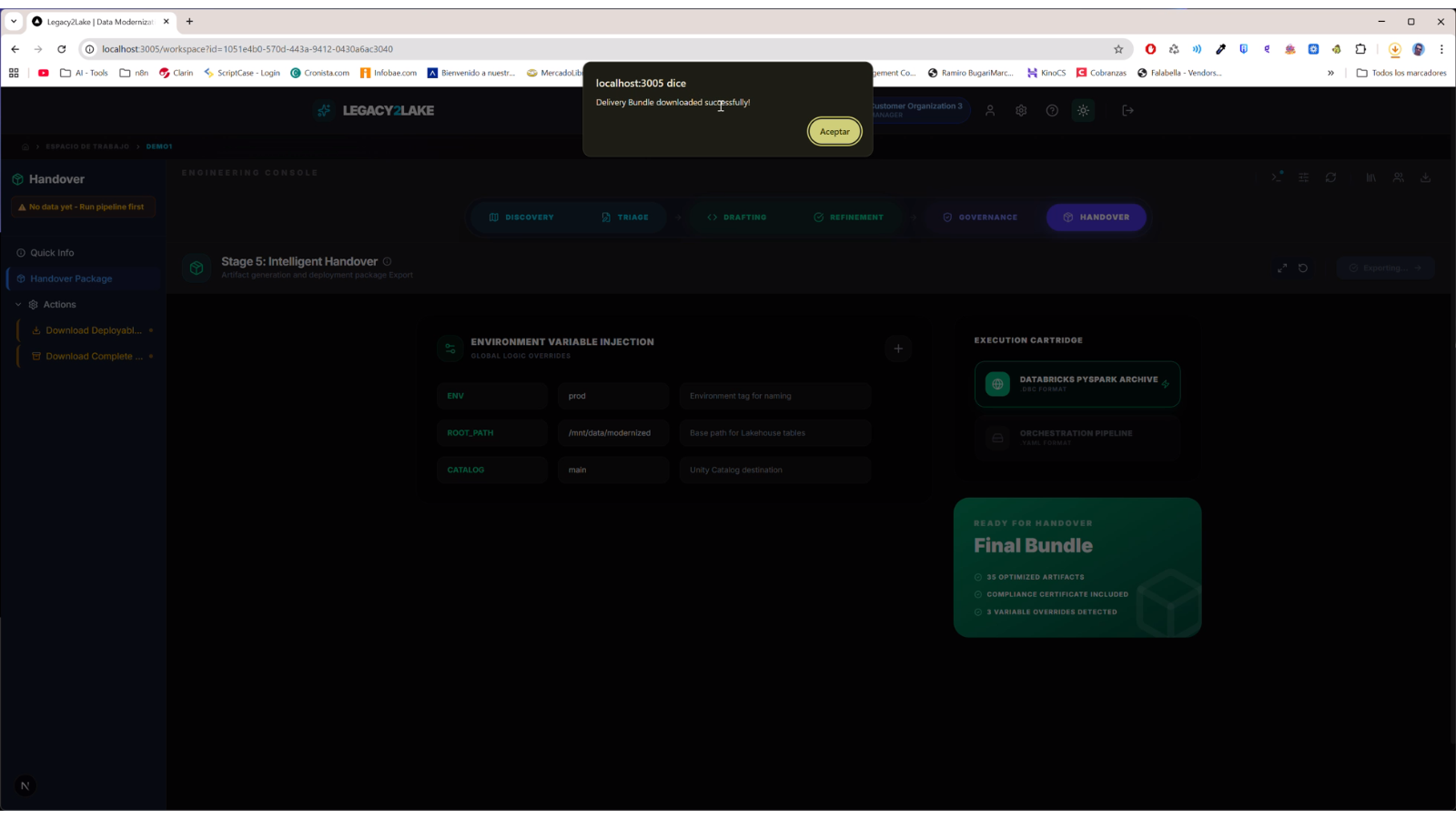Click Aceptar in the download alert
1456x819 pixels.
click(834, 132)
